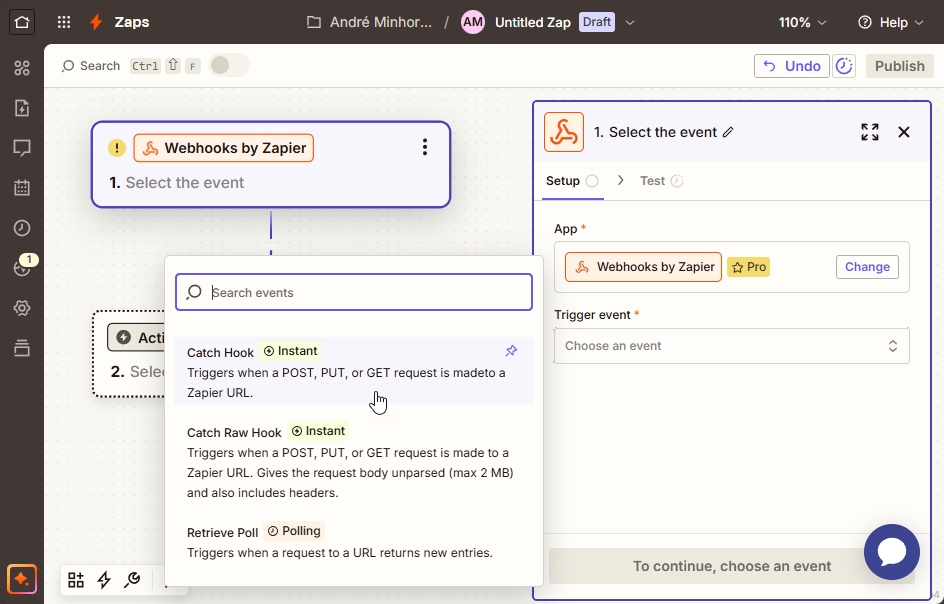The width and height of the screenshot is (944, 604).
Task: Click the Publish button
Action: [x=899, y=66]
